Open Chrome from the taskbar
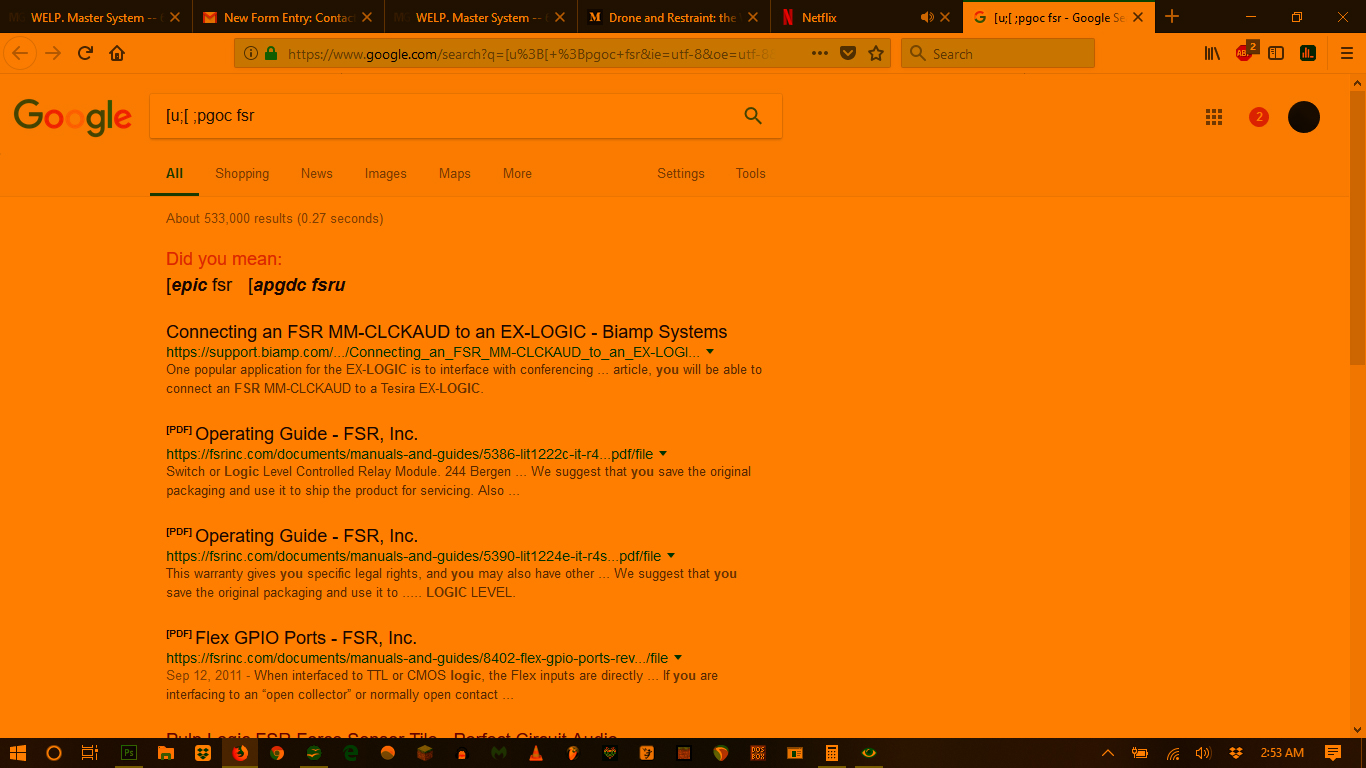Image resolution: width=1366 pixels, height=768 pixels. (277, 753)
